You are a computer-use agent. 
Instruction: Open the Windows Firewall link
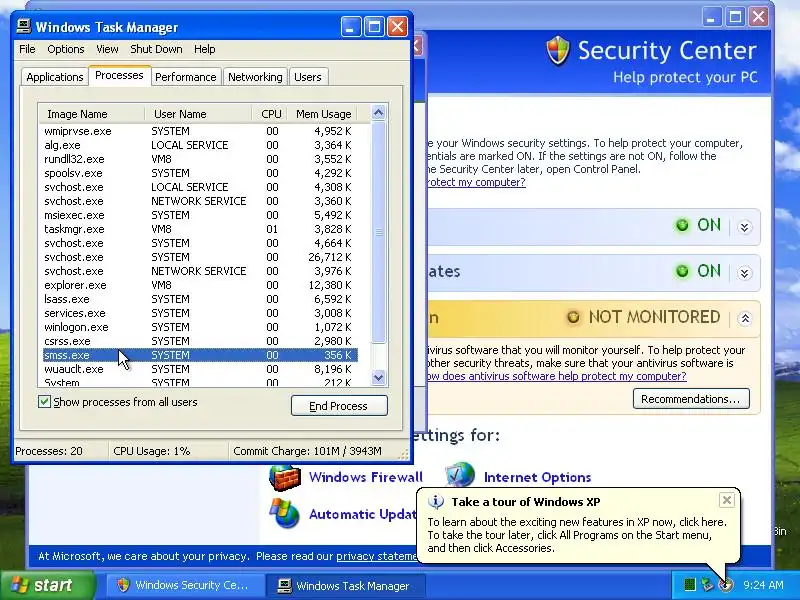[x=366, y=477]
